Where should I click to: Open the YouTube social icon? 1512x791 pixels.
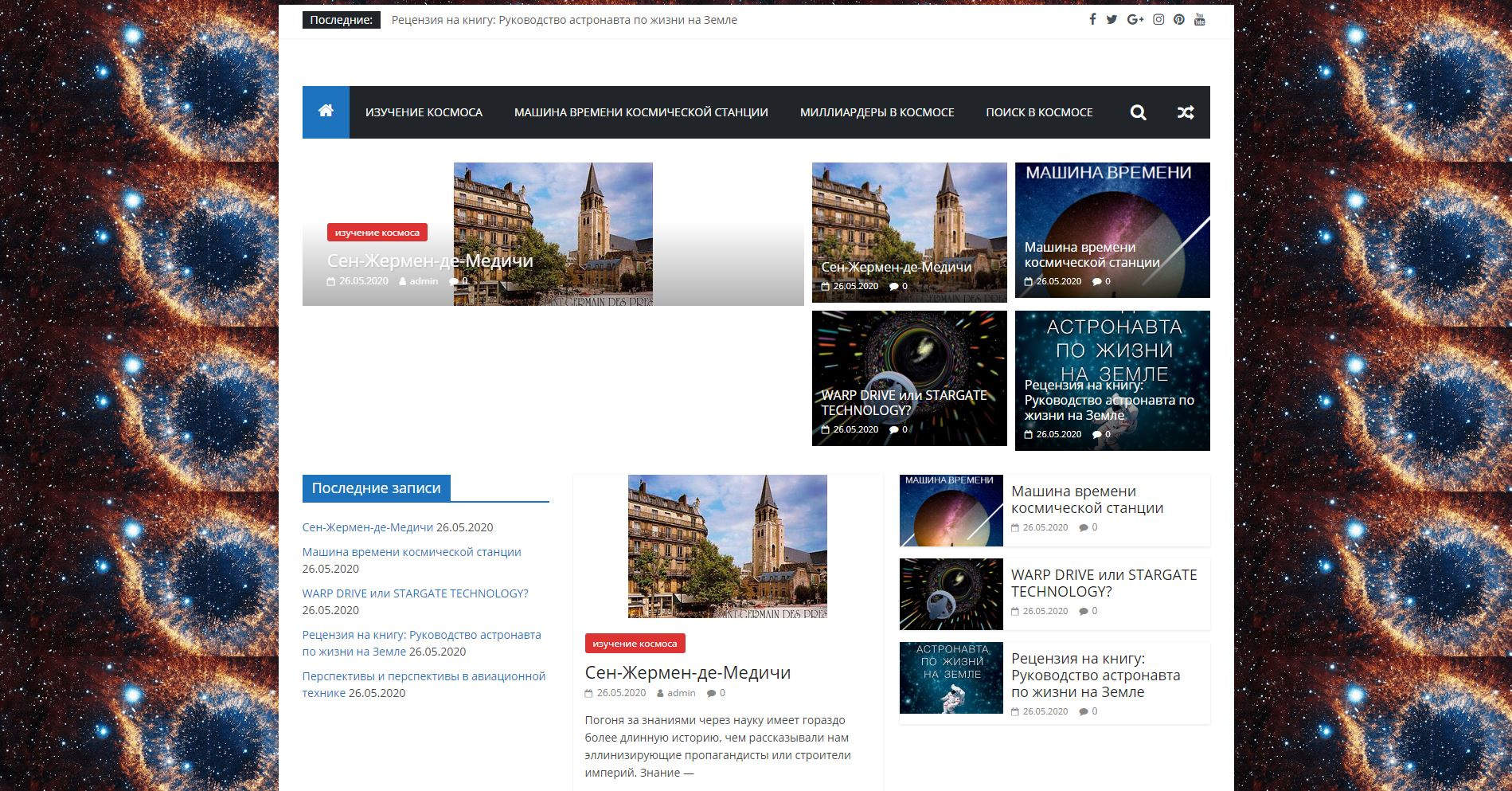click(1200, 20)
